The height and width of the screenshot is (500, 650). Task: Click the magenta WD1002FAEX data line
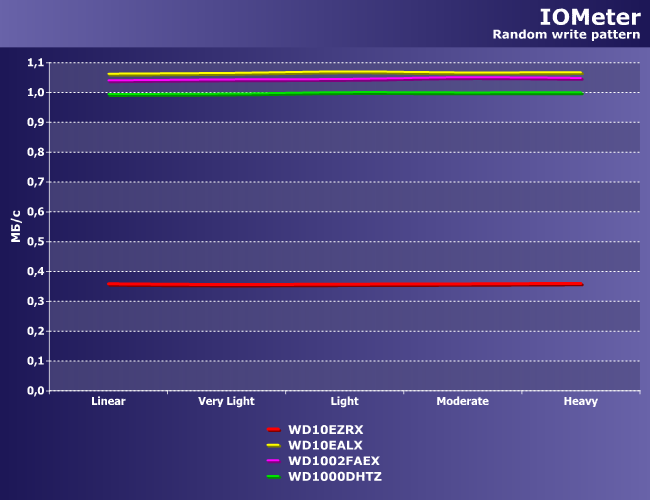[x=345, y=79]
